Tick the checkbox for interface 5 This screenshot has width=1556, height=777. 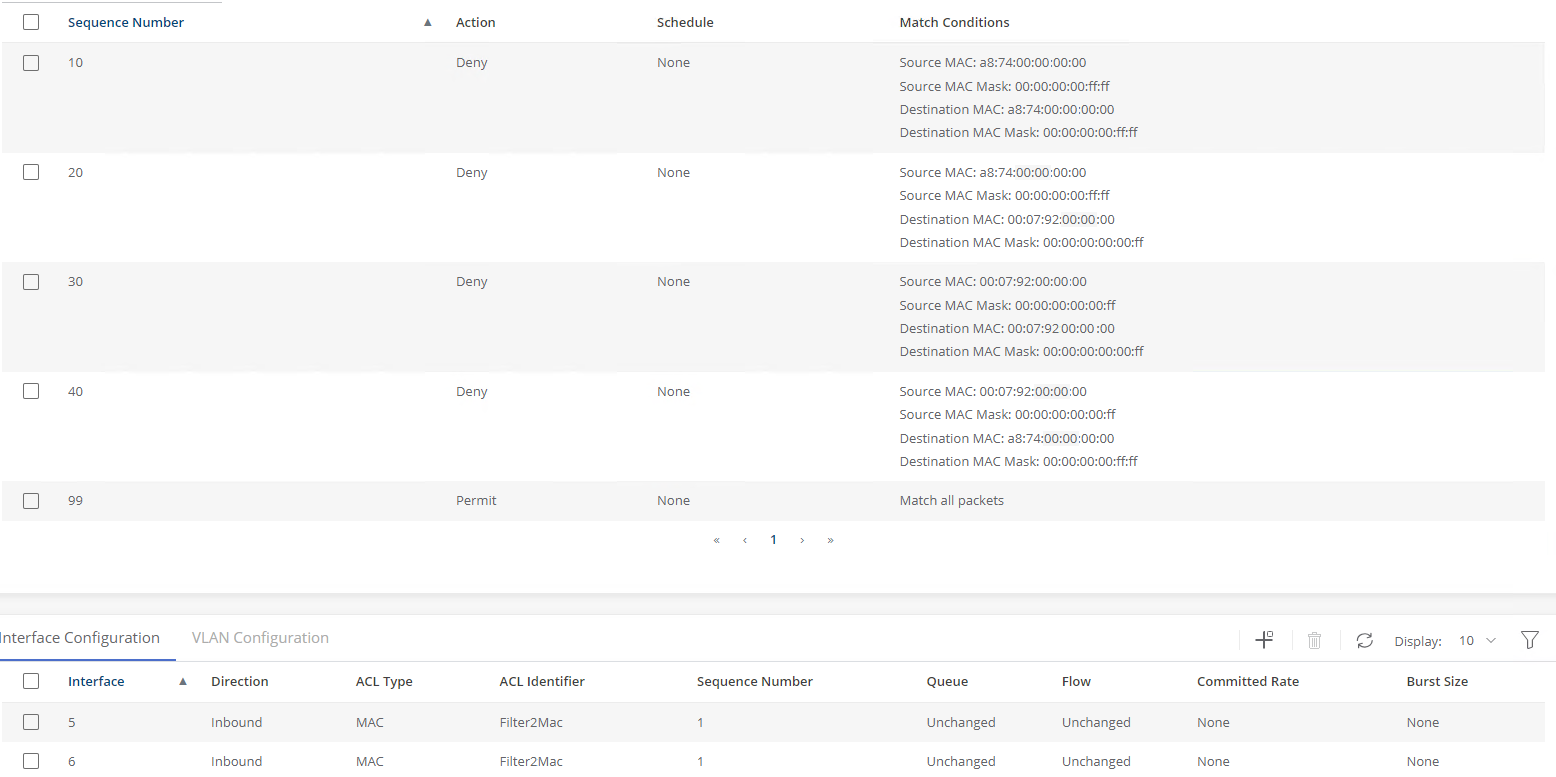[x=31, y=722]
